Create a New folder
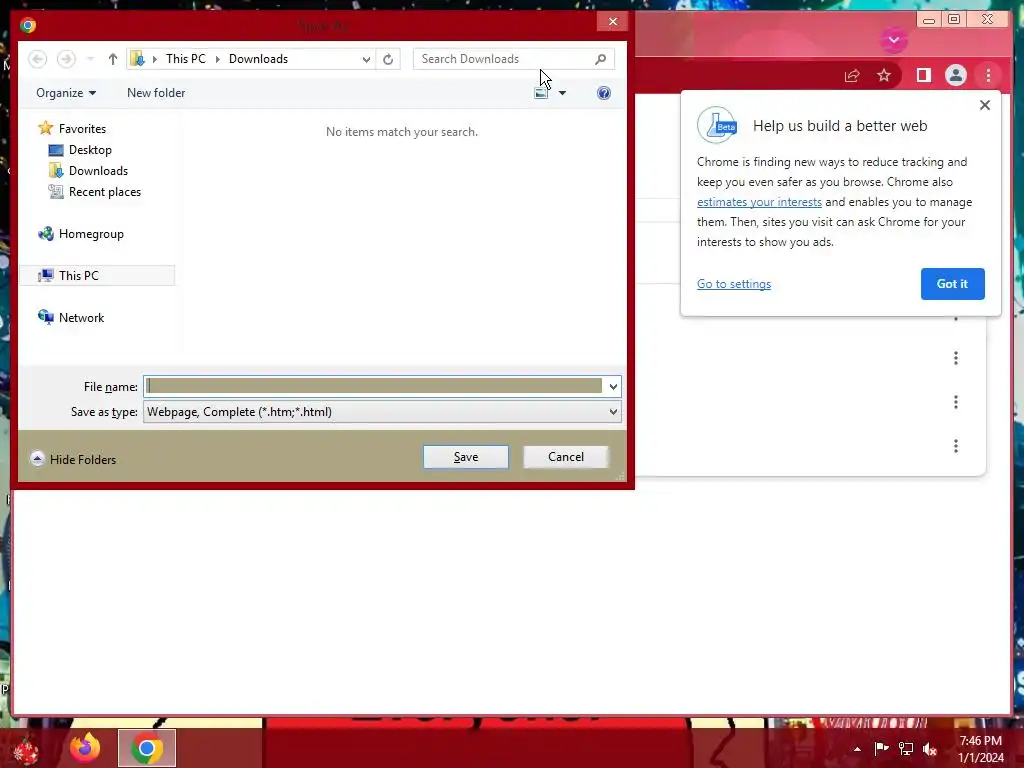 point(156,93)
